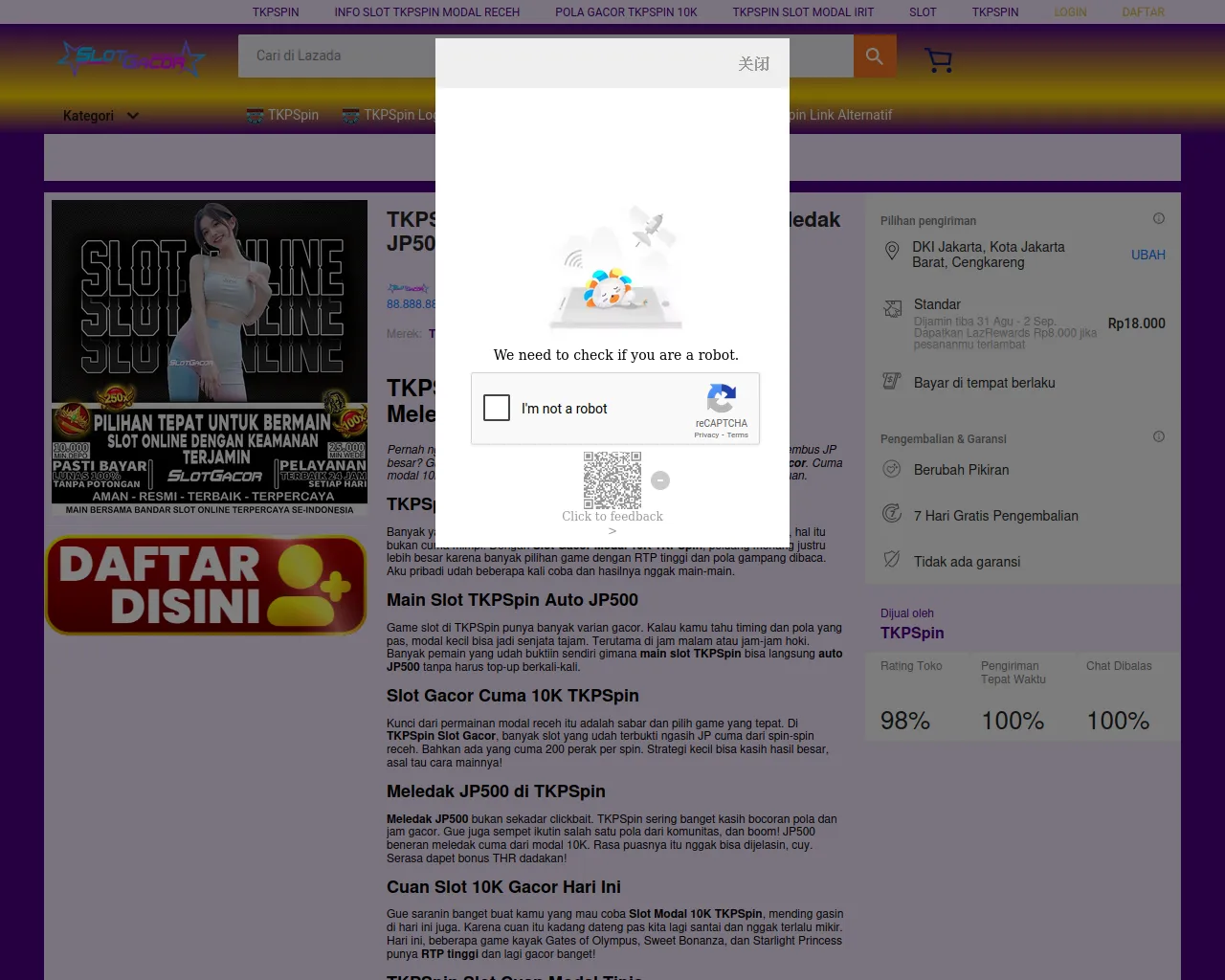Image resolution: width=1225 pixels, height=980 pixels.
Task: Click the 98% Rating Toko value
Action: [905, 721]
